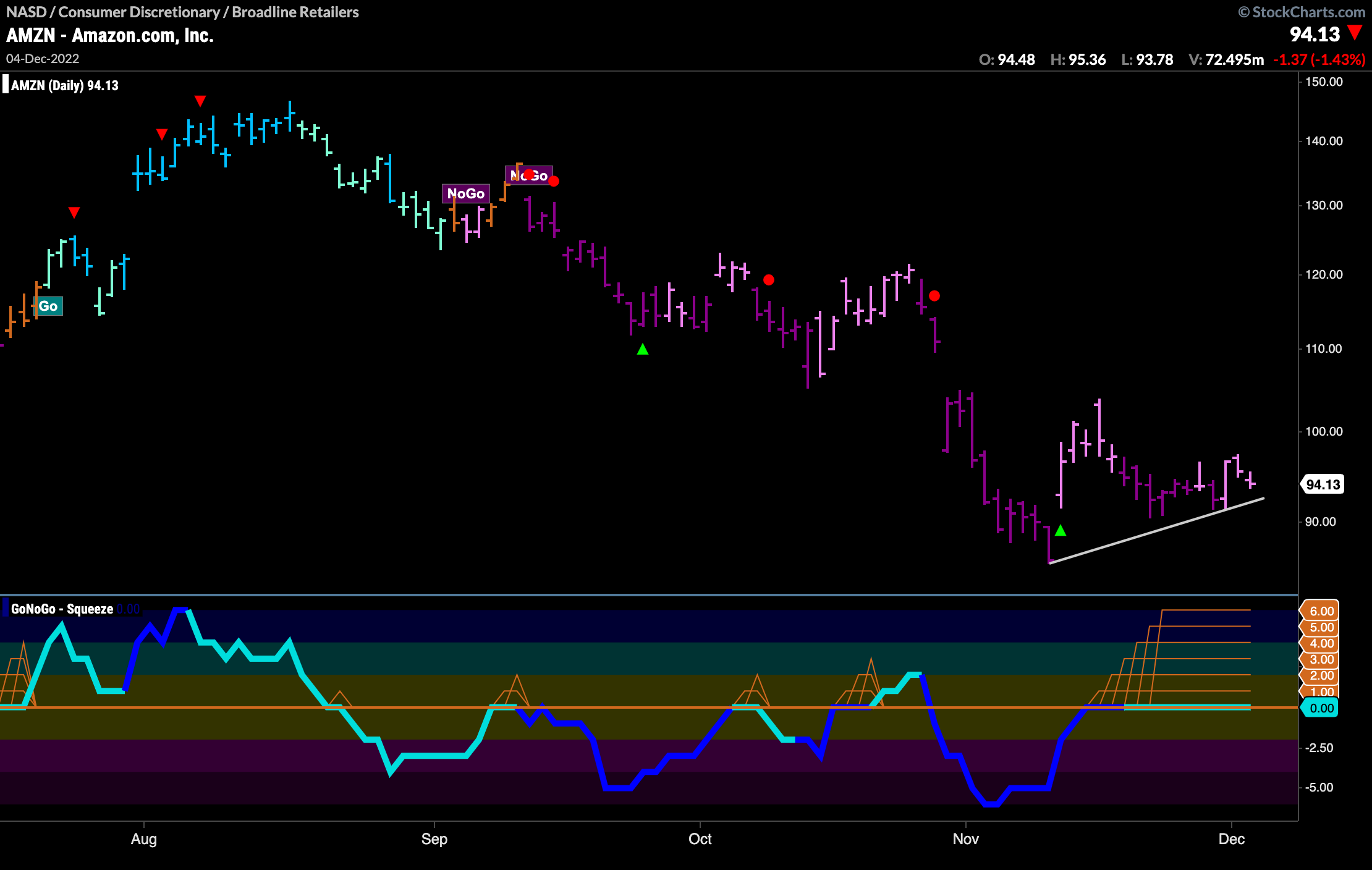
Task: Click the topmost red down triangle near 147
Action: (200, 101)
